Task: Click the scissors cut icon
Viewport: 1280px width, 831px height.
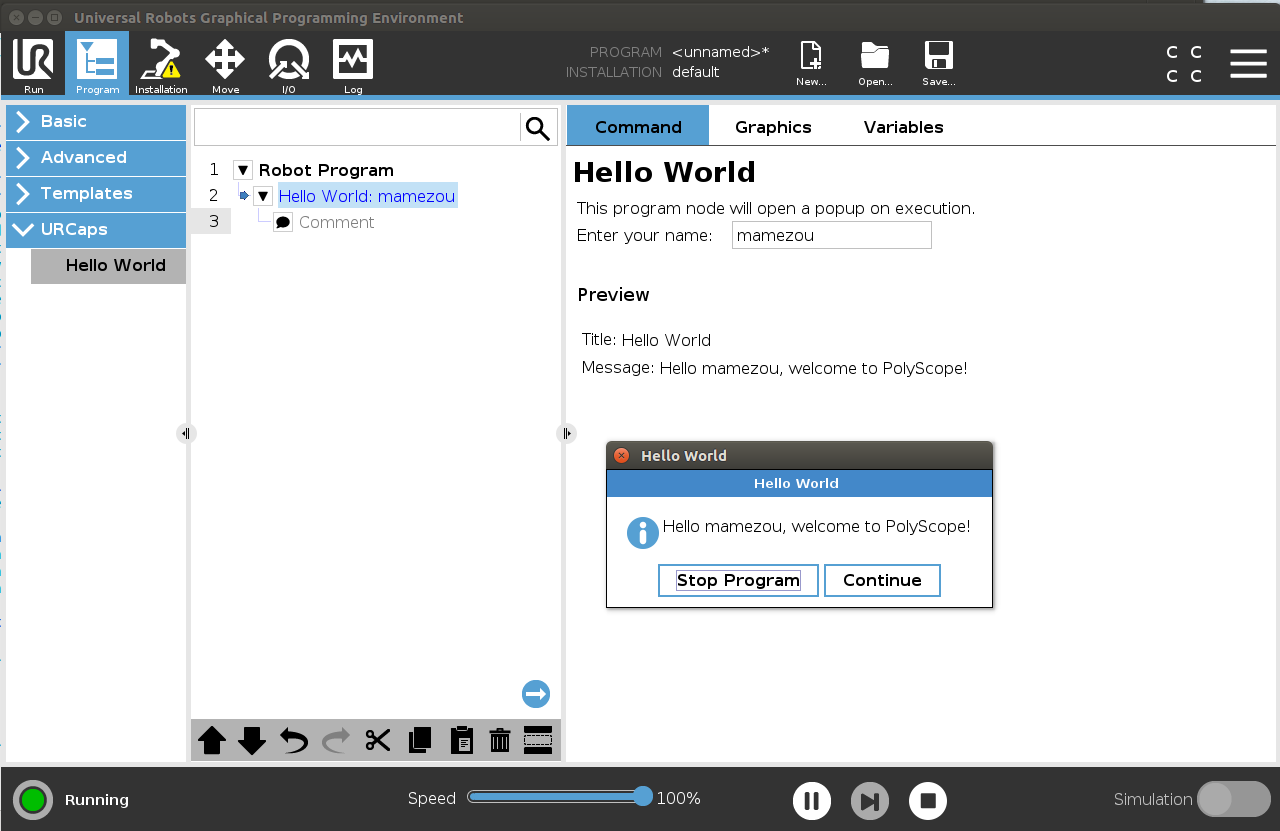Action: (378, 740)
